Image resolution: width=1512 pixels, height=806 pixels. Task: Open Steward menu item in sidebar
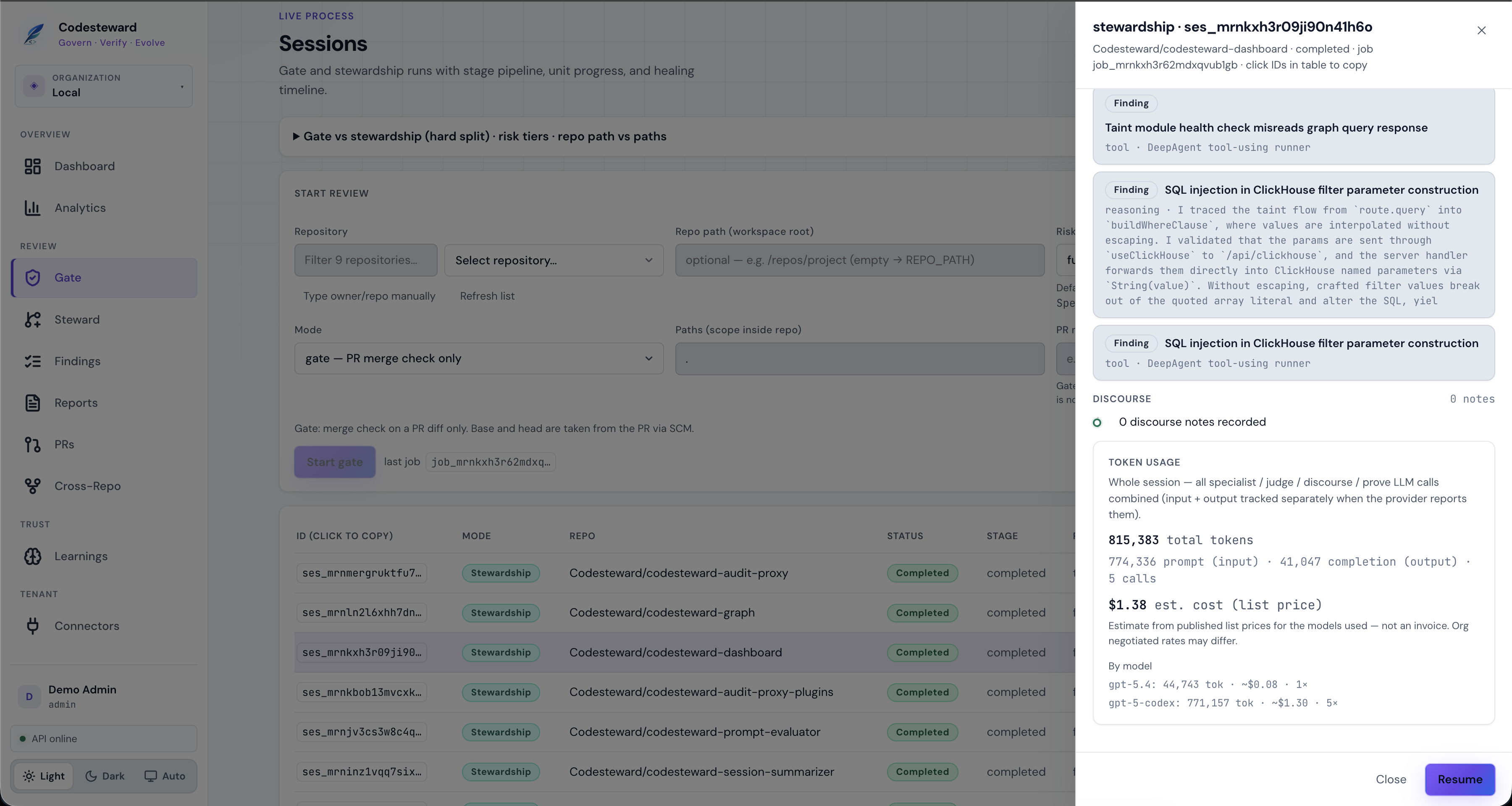[x=104, y=319]
